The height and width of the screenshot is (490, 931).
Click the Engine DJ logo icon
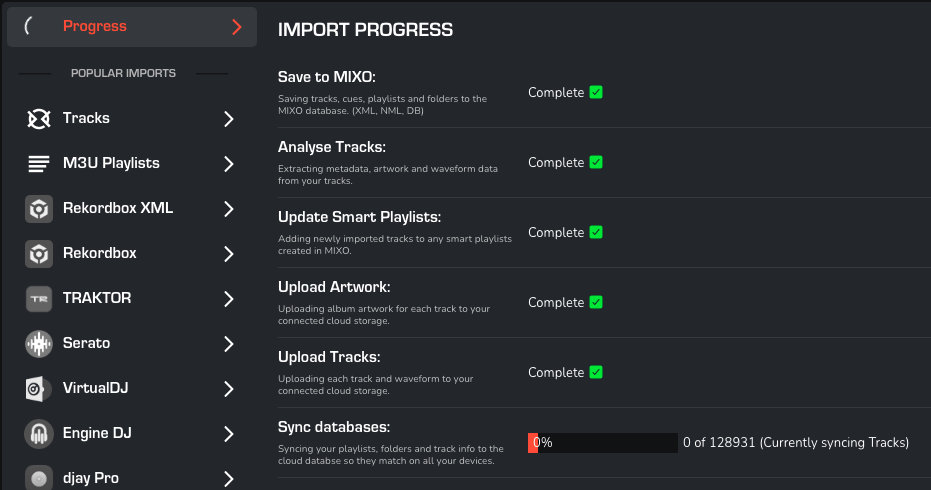[39, 434]
